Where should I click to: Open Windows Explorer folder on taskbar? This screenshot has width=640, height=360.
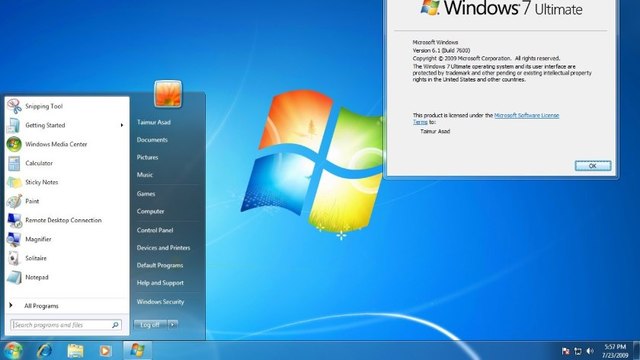pyautogui.click(x=75, y=351)
